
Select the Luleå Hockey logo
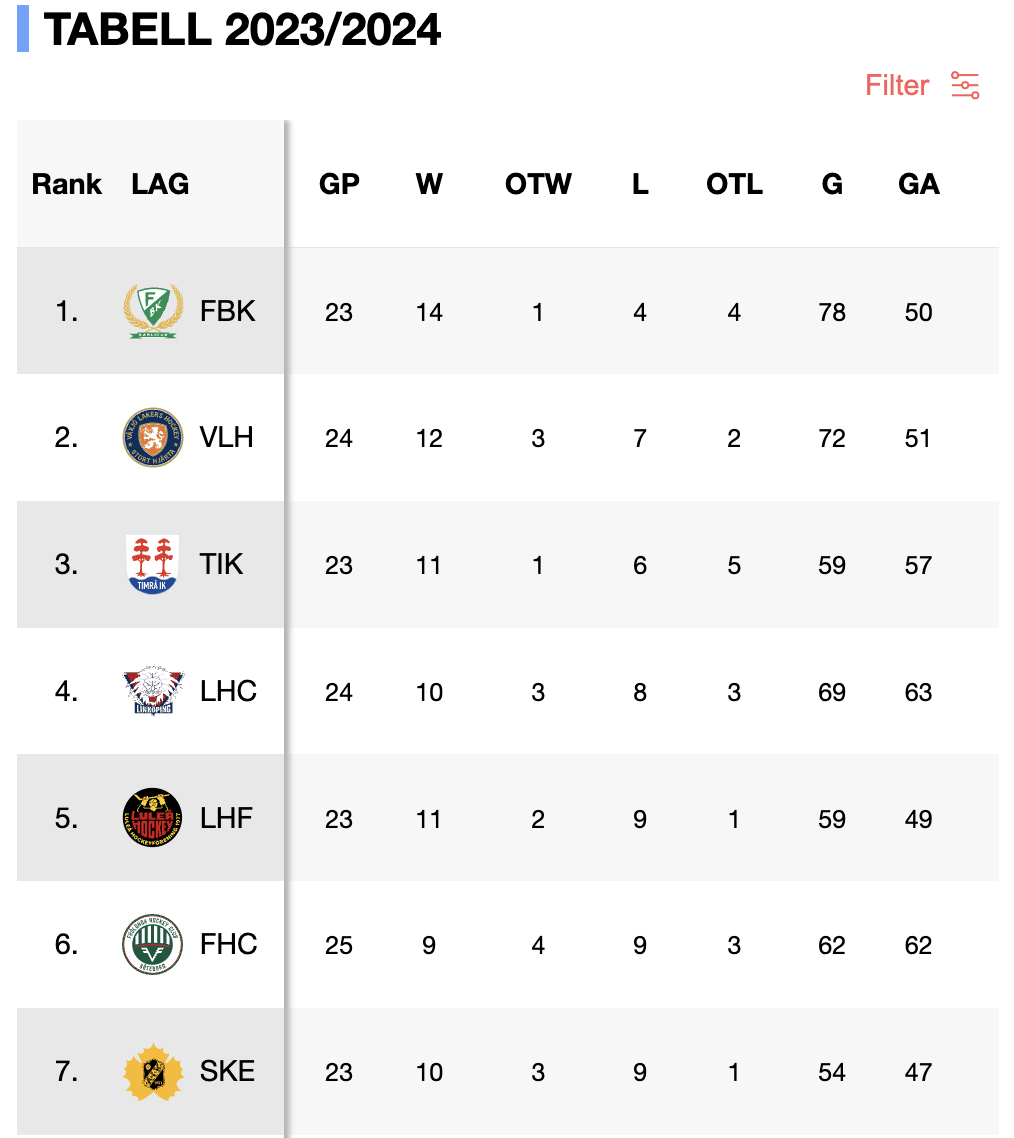coord(152,818)
